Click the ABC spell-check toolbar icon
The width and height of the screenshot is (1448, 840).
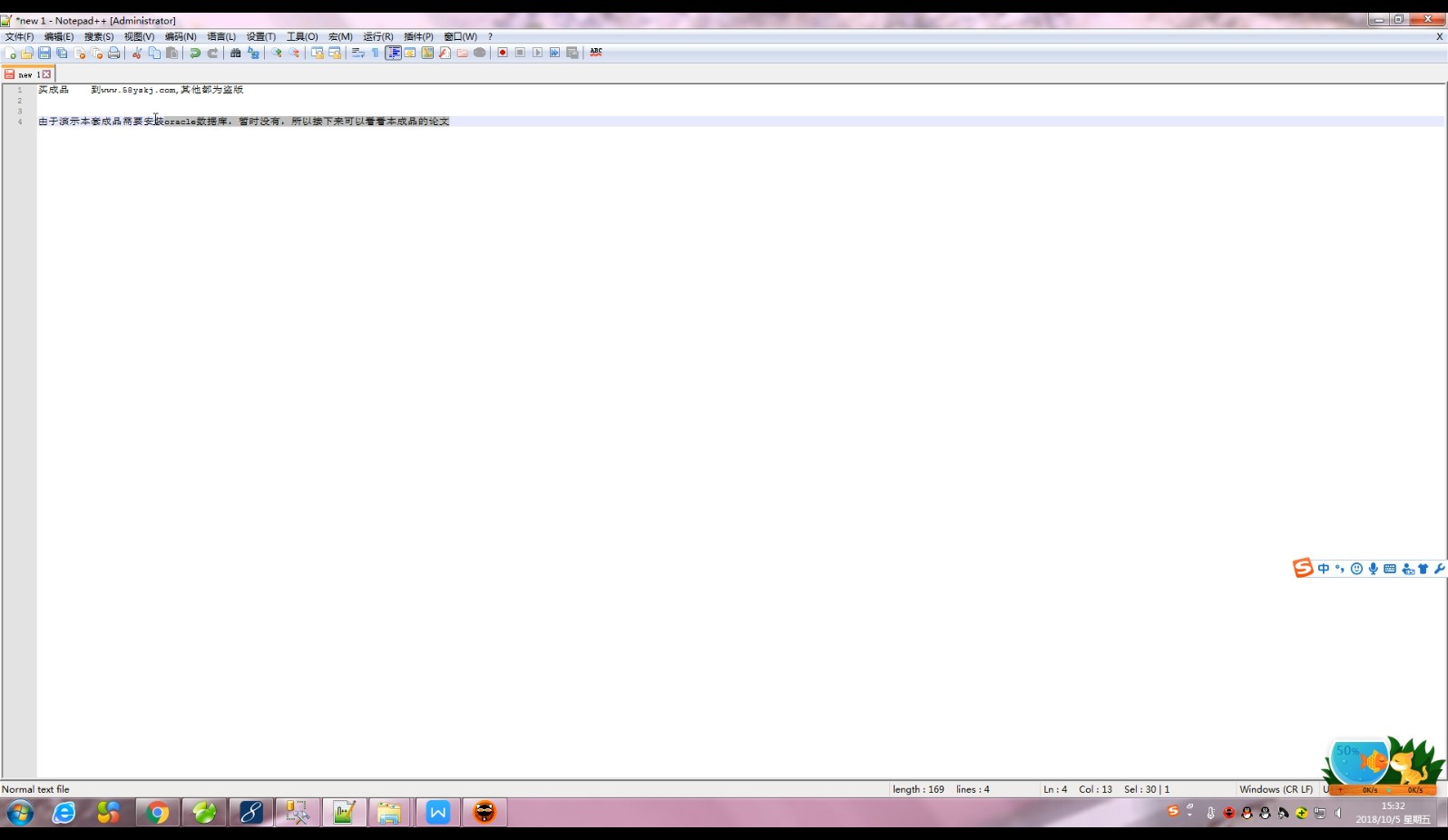tap(596, 53)
